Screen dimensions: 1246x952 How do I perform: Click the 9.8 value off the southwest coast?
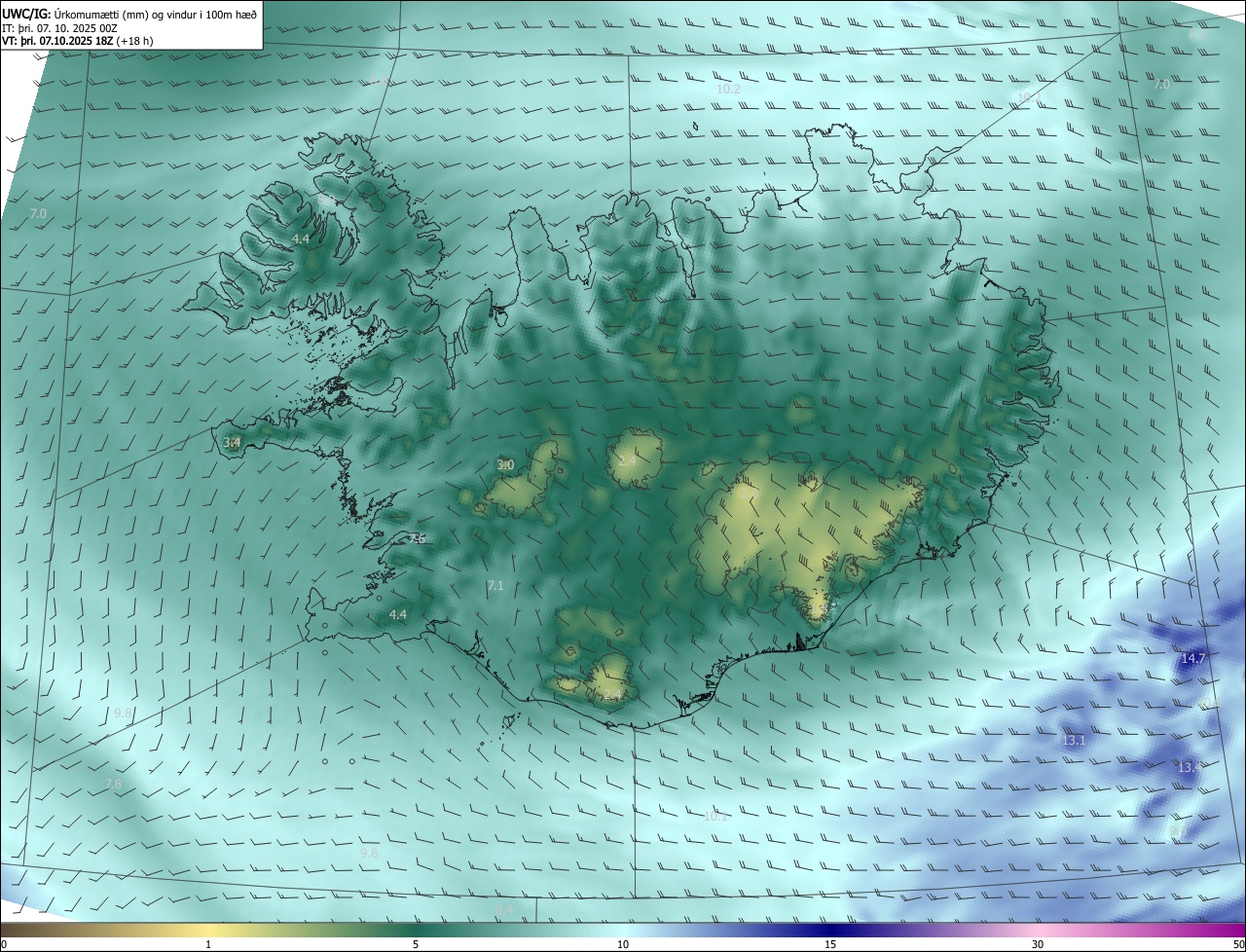point(123,714)
